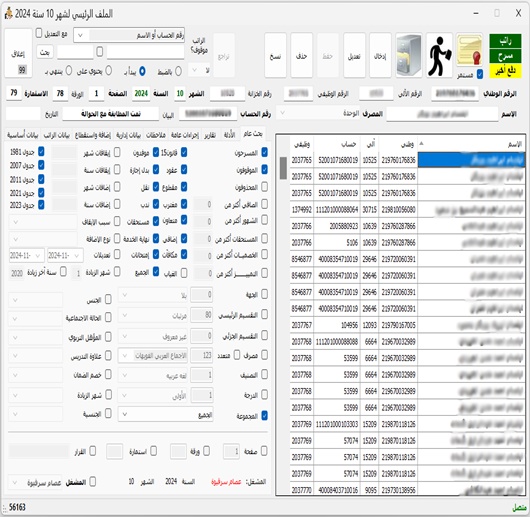
Task: Select the ينتهي بـ radio option
Action: pyautogui.click(x=69, y=71)
